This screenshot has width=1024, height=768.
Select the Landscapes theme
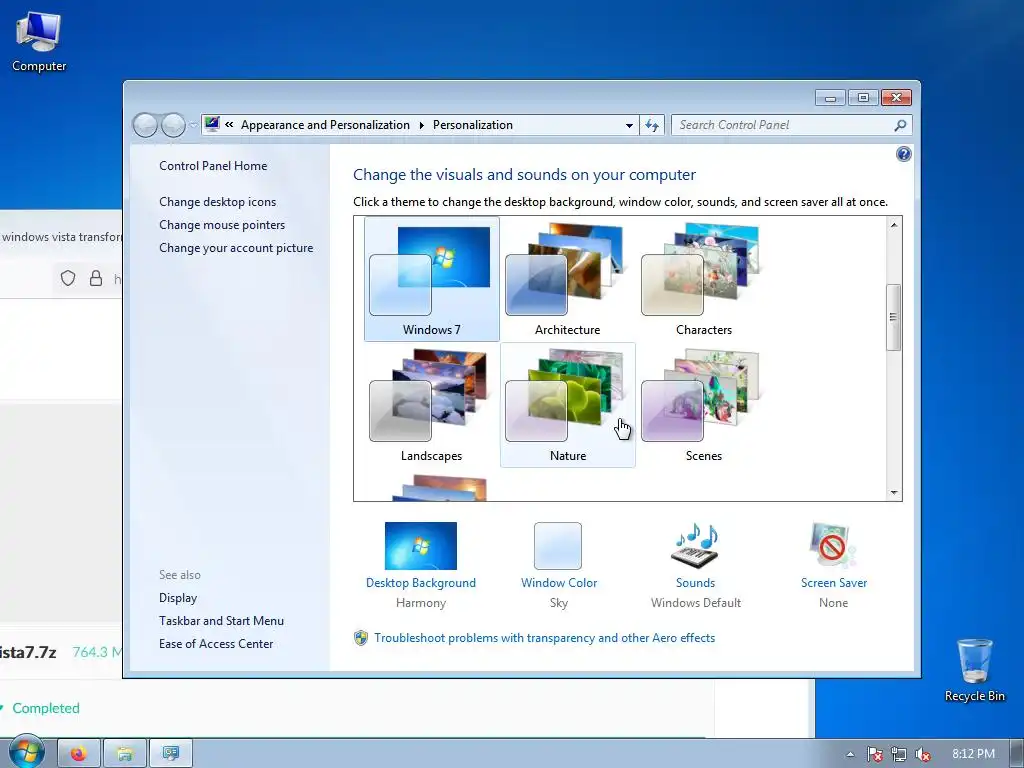click(x=432, y=405)
